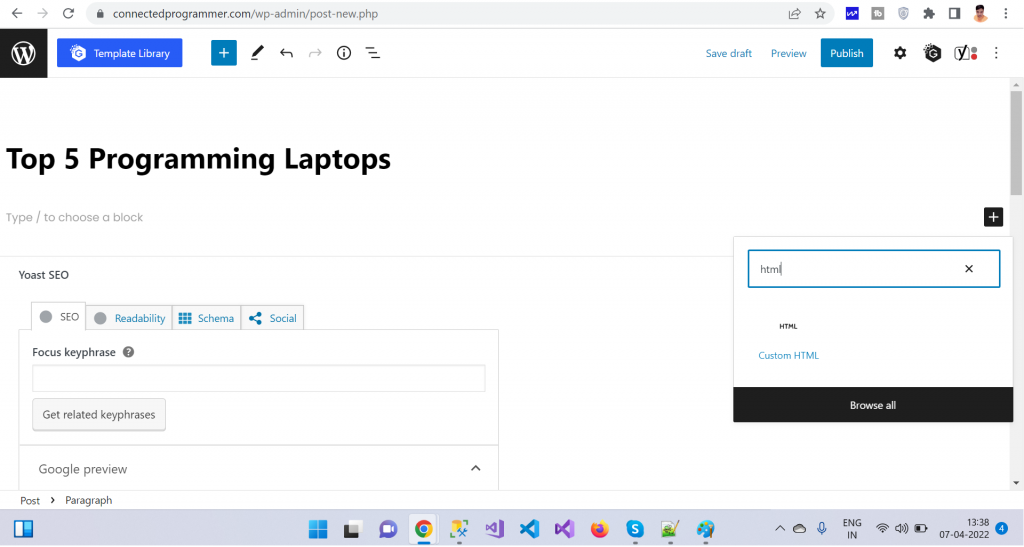Open document details info icon
Screen dimensions: 1024x547
(344, 53)
